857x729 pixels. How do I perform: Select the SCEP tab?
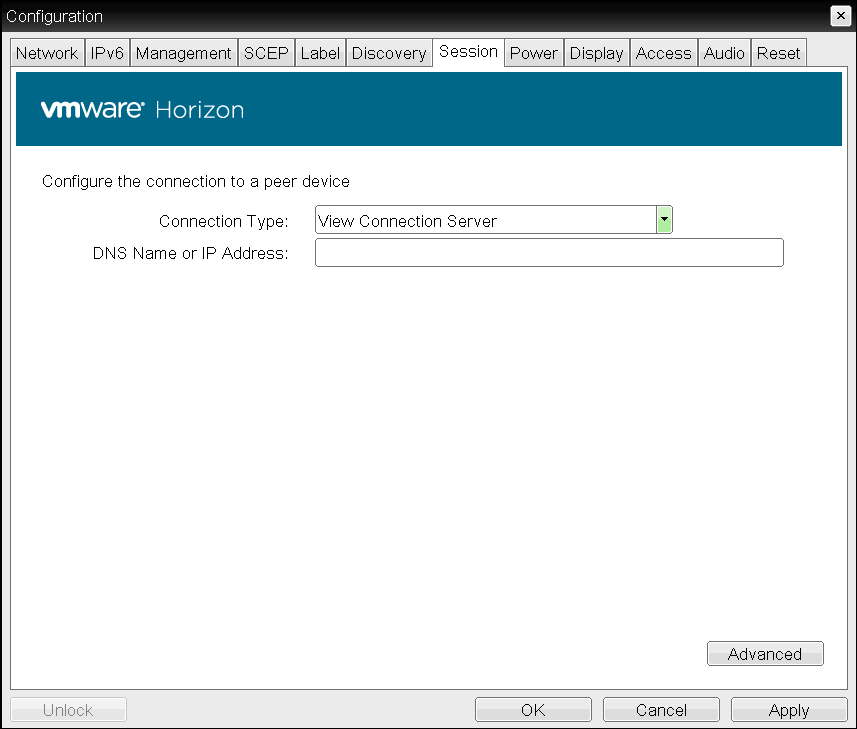[266, 53]
